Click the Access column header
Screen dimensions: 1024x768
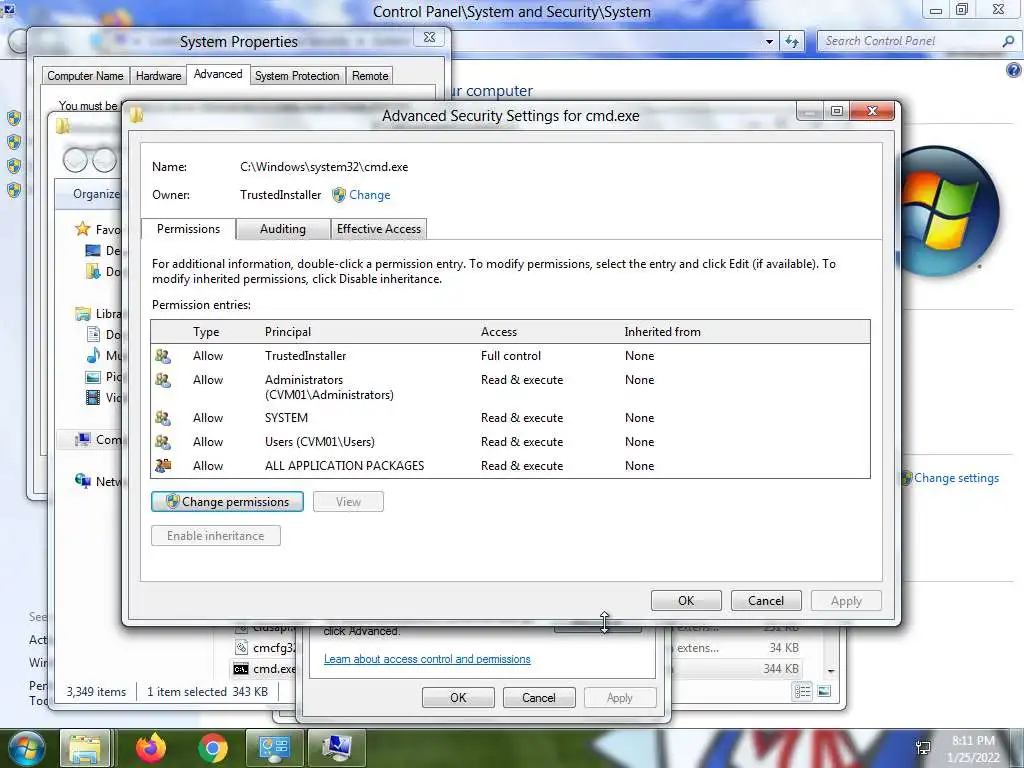[499, 332]
